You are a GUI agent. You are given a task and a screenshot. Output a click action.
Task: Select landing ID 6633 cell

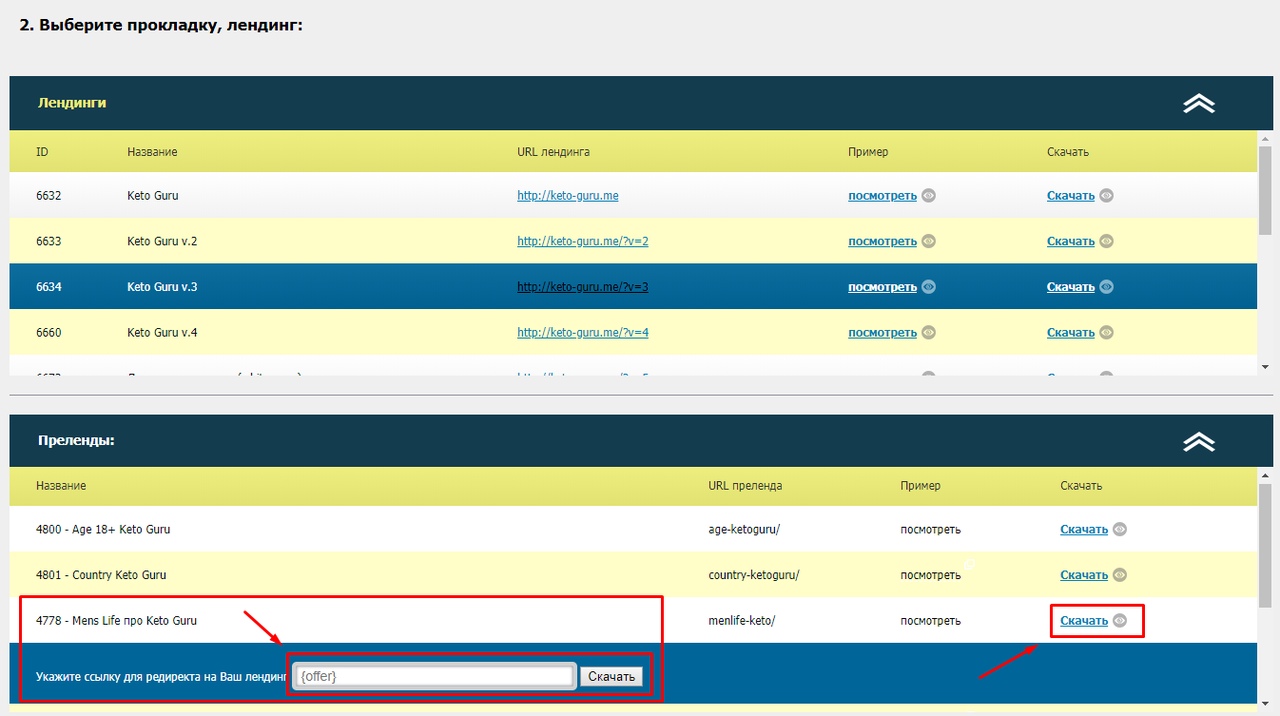click(x=48, y=241)
